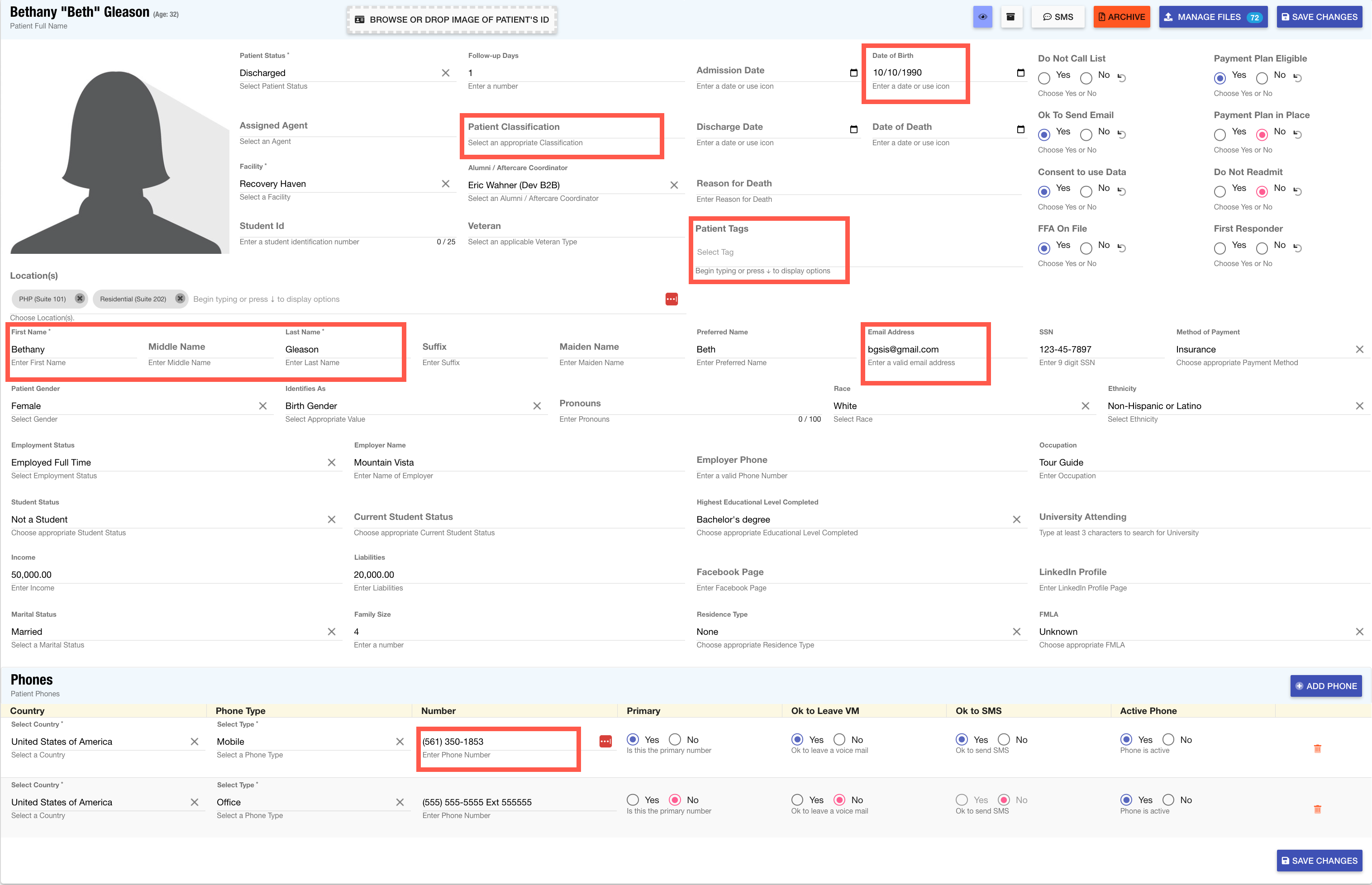Image resolution: width=1372 pixels, height=885 pixels.
Task: Mark the Office phone as primary number
Action: tap(633, 799)
